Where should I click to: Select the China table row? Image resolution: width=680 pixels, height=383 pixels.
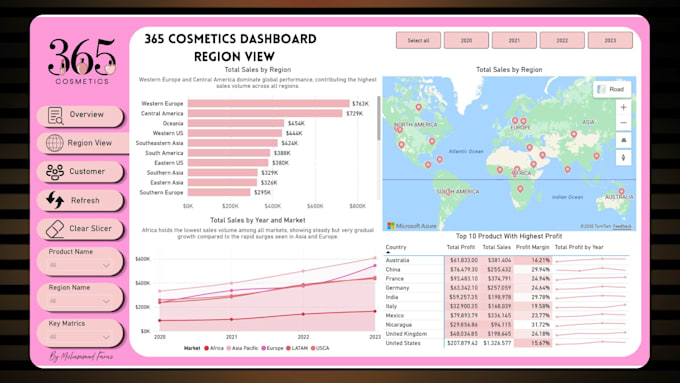506,269
